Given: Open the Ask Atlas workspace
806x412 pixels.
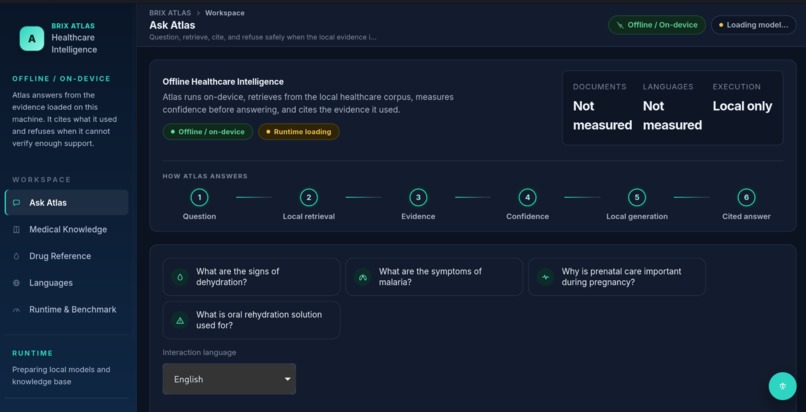Looking at the screenshot, I should pyautogui.click(x=66, y=202).
